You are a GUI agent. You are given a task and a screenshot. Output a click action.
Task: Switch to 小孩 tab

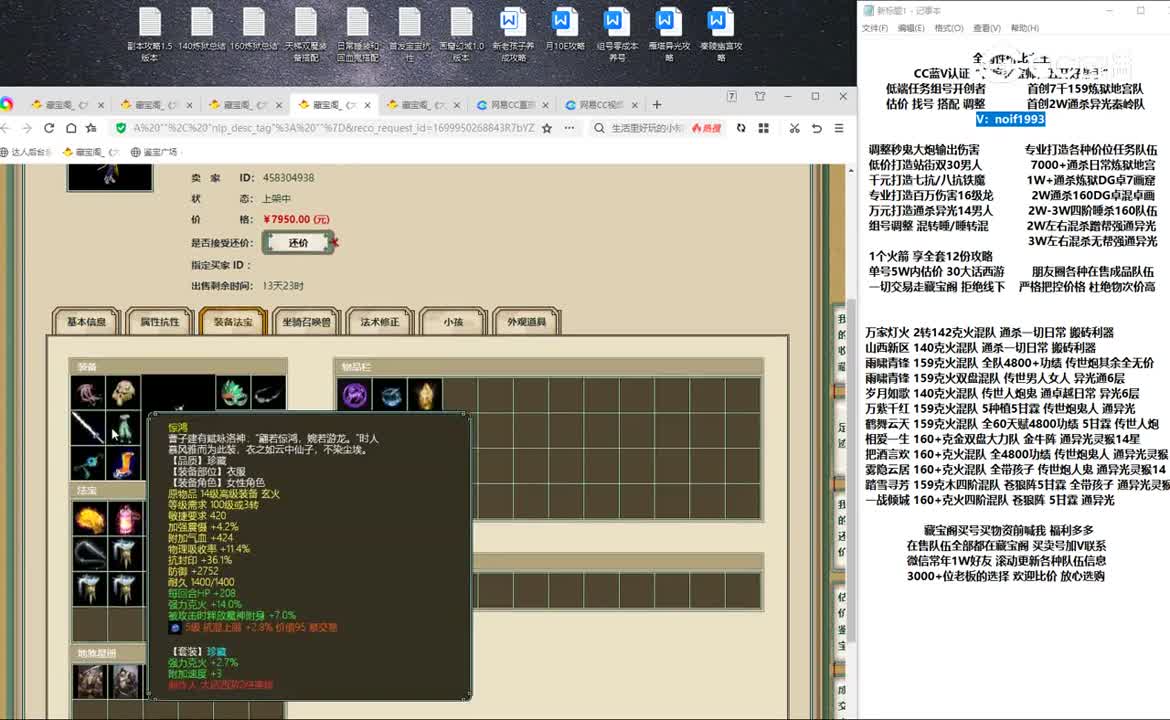point(453,322)
